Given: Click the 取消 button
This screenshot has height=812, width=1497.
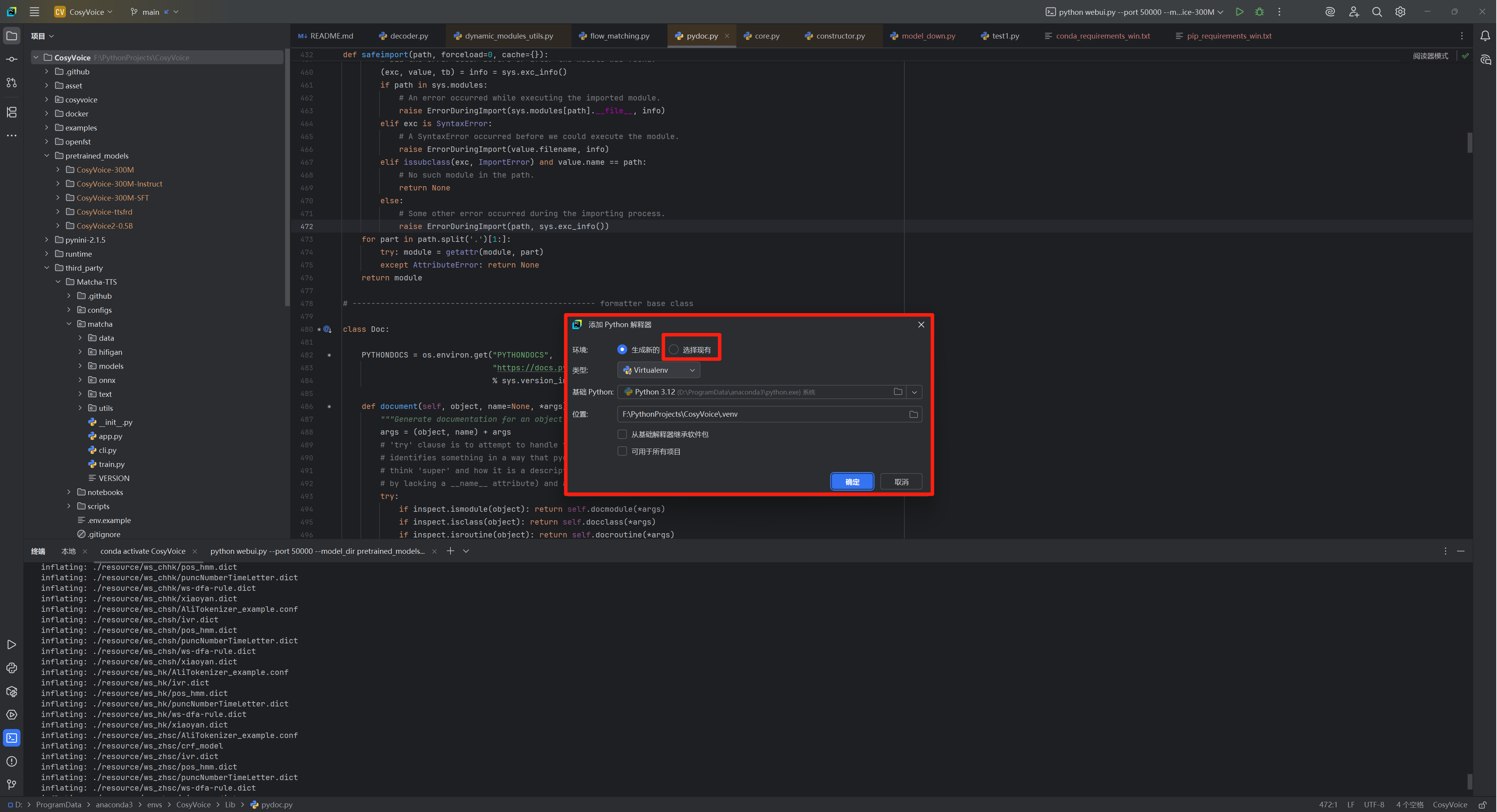Looking at the screenshot, I should click(901, 481).
